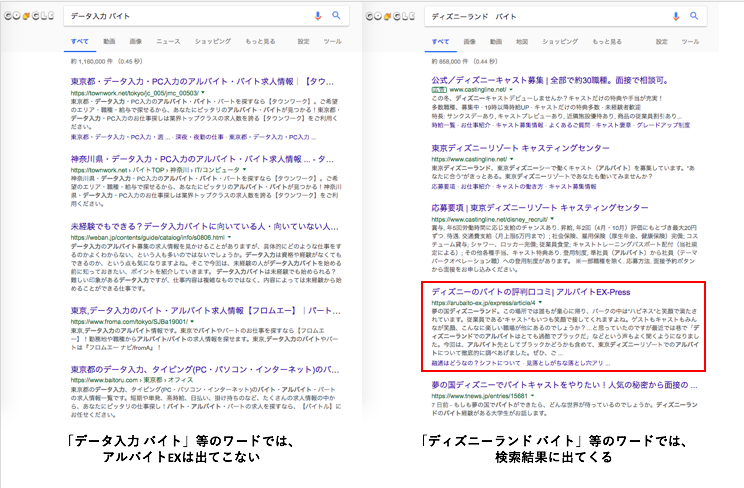Click magnifier search icon in left search box

[x=336, y=15]
